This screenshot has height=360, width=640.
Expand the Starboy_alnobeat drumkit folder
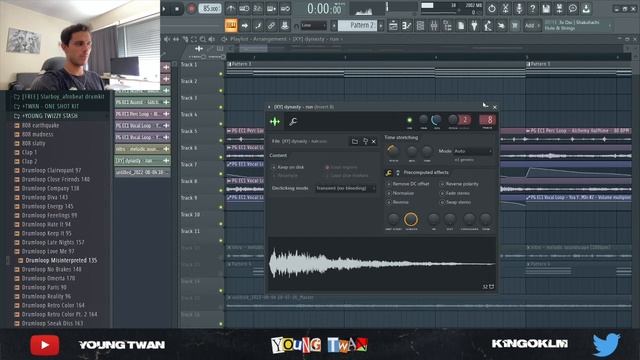pos(59,97)
